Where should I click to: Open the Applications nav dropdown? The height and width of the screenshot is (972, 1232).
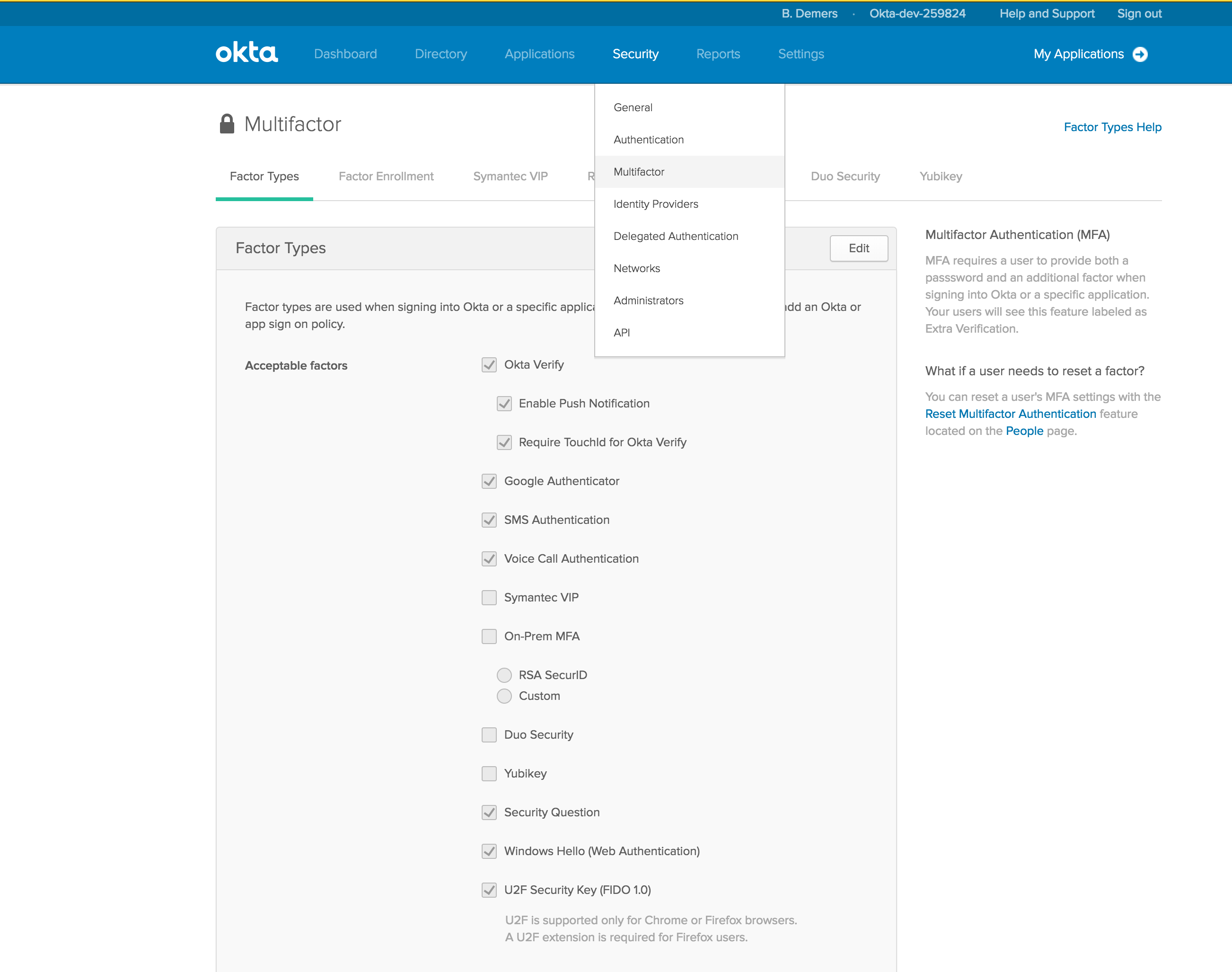[539, 54]
